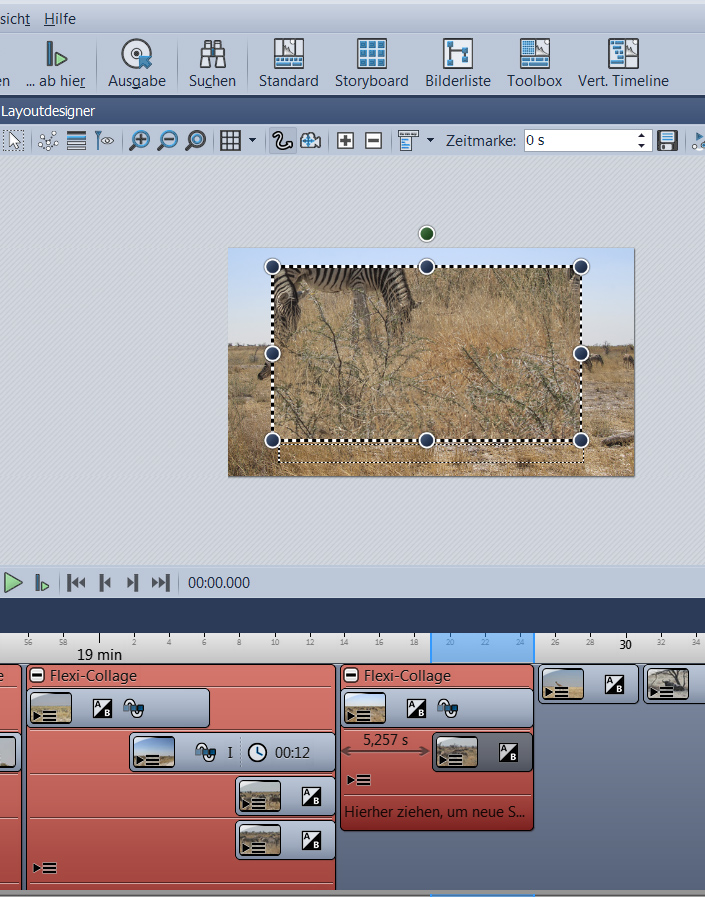Click the green rotation handle above image

click(x=427, y=234)
